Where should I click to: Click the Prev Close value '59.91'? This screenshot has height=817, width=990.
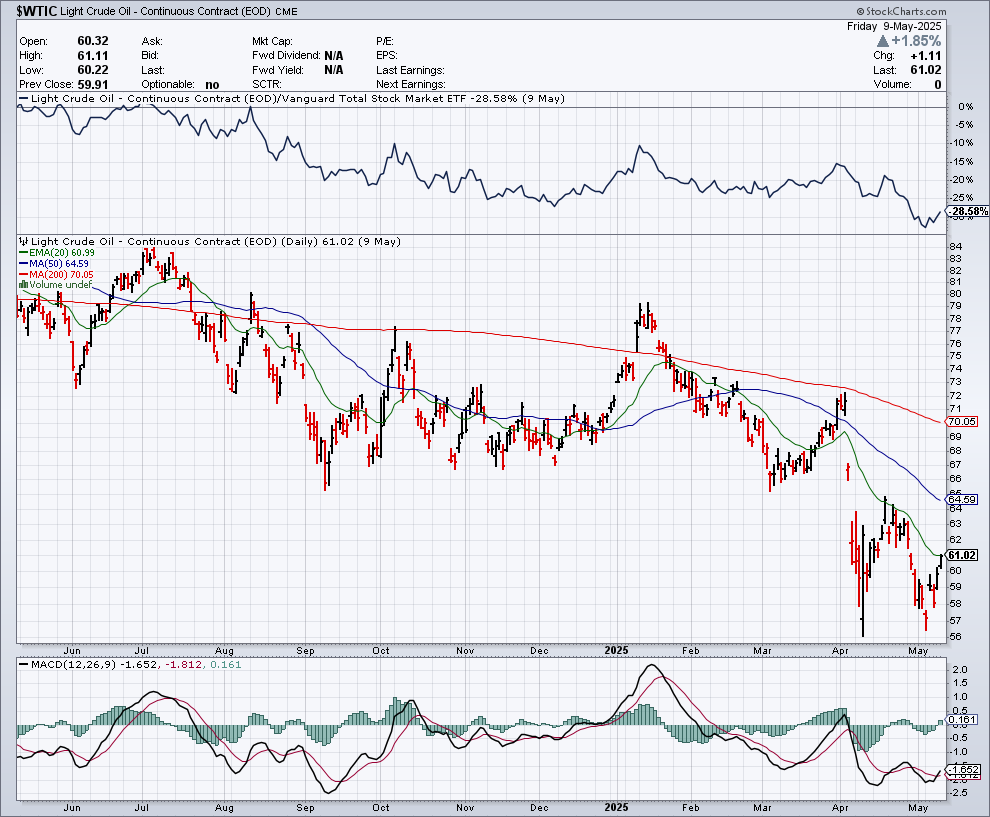(x=93, y=85)
